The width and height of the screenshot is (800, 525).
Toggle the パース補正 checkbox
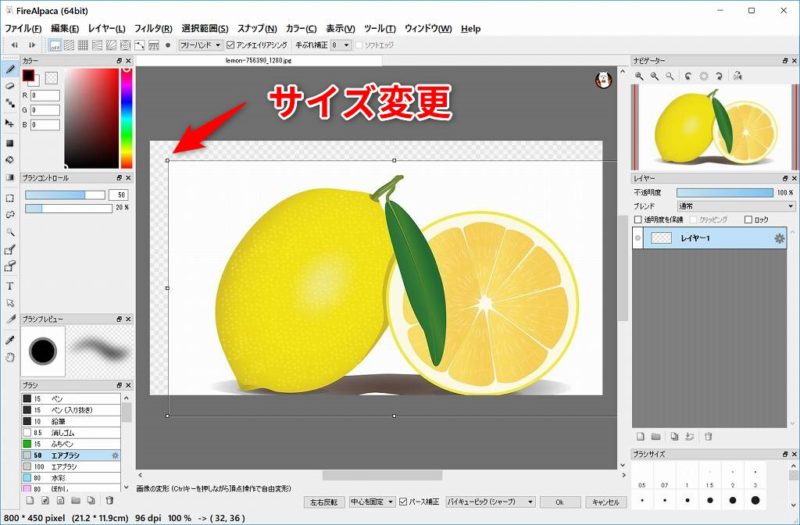[x=404, y=501]
